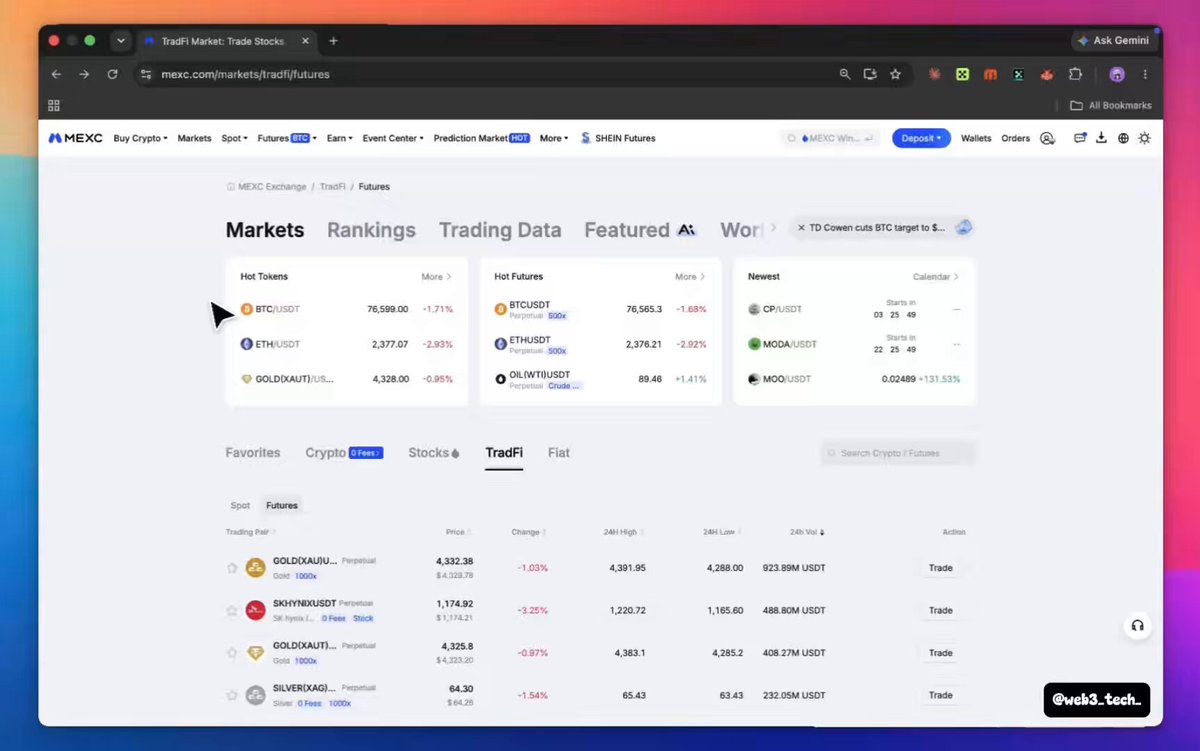Reload the page with the refresh icon
The height and width of the screenshot is (751, 1200).
tap(112, 74)
